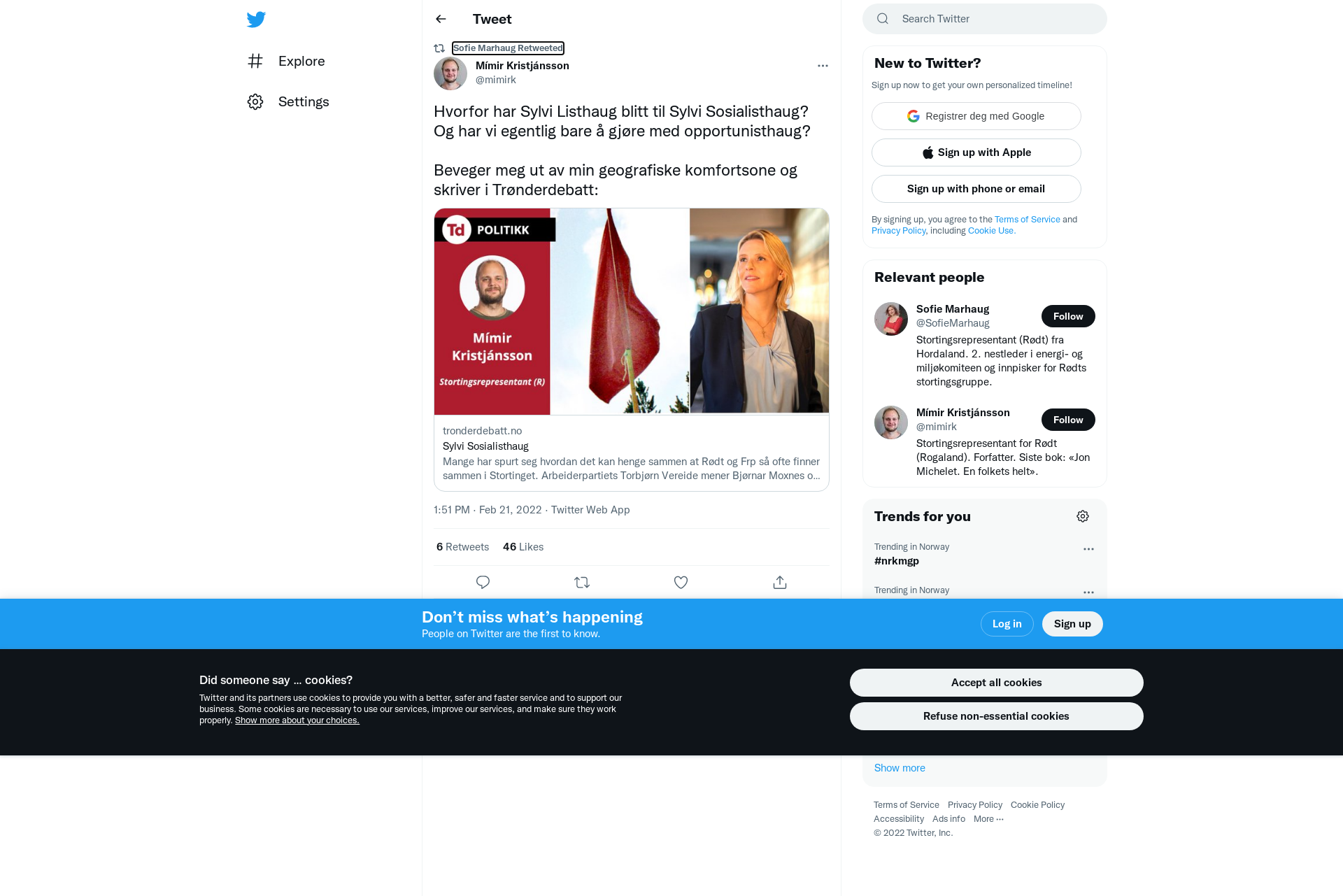Click the share tweet icon
Viewport: 1343px width, 896px height.
[780, 582]
